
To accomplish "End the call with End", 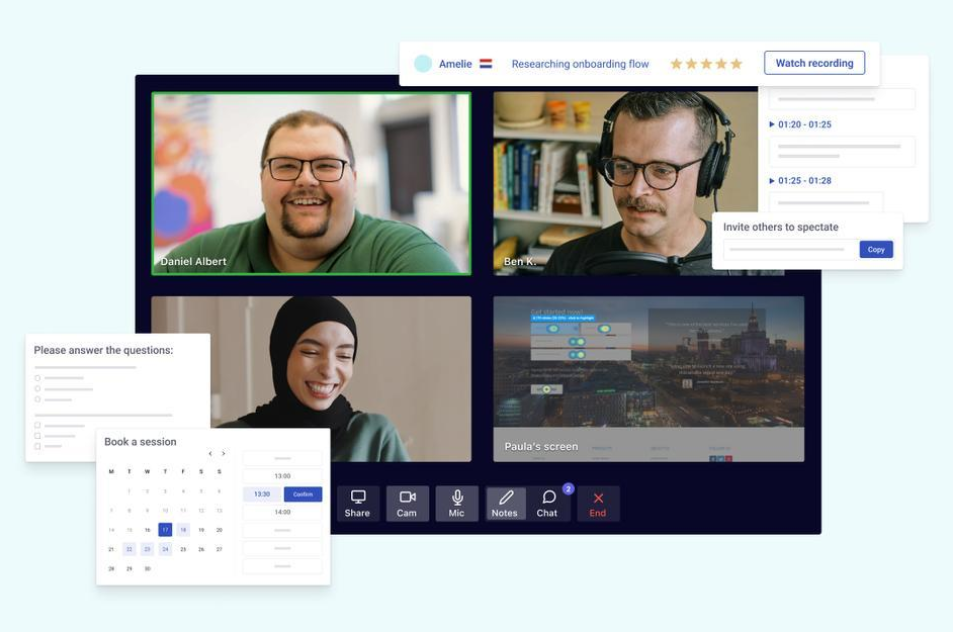I will (598, 503).
